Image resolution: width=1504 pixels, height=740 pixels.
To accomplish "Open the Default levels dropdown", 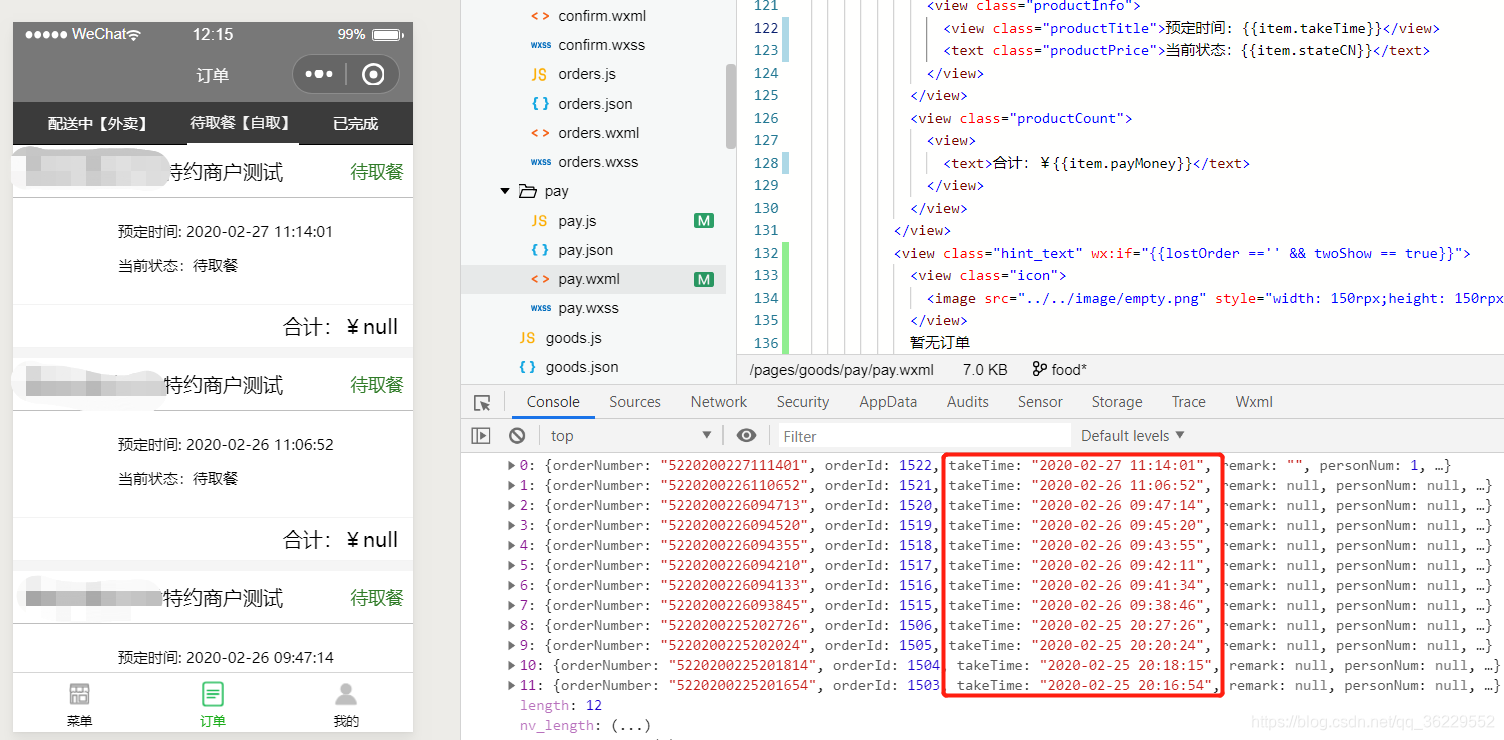I will pyautogui.click(x=1132, y=435).
